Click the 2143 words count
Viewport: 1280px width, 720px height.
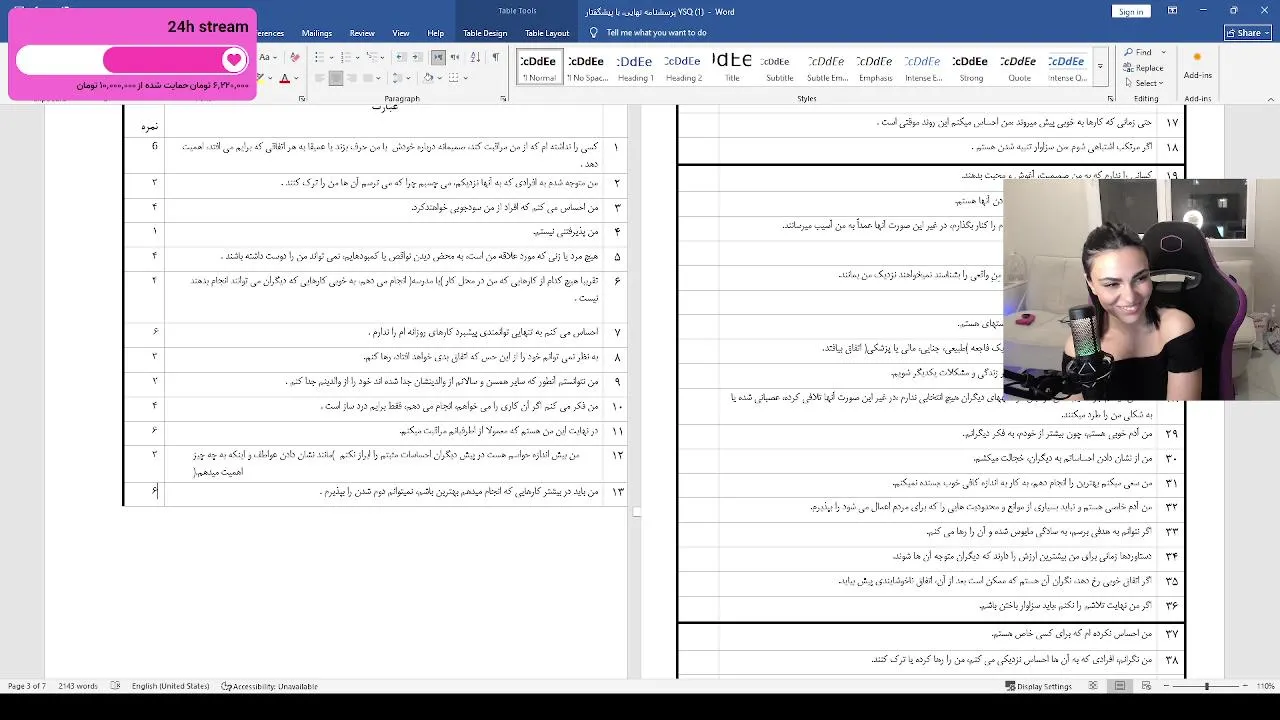point(78,686)
